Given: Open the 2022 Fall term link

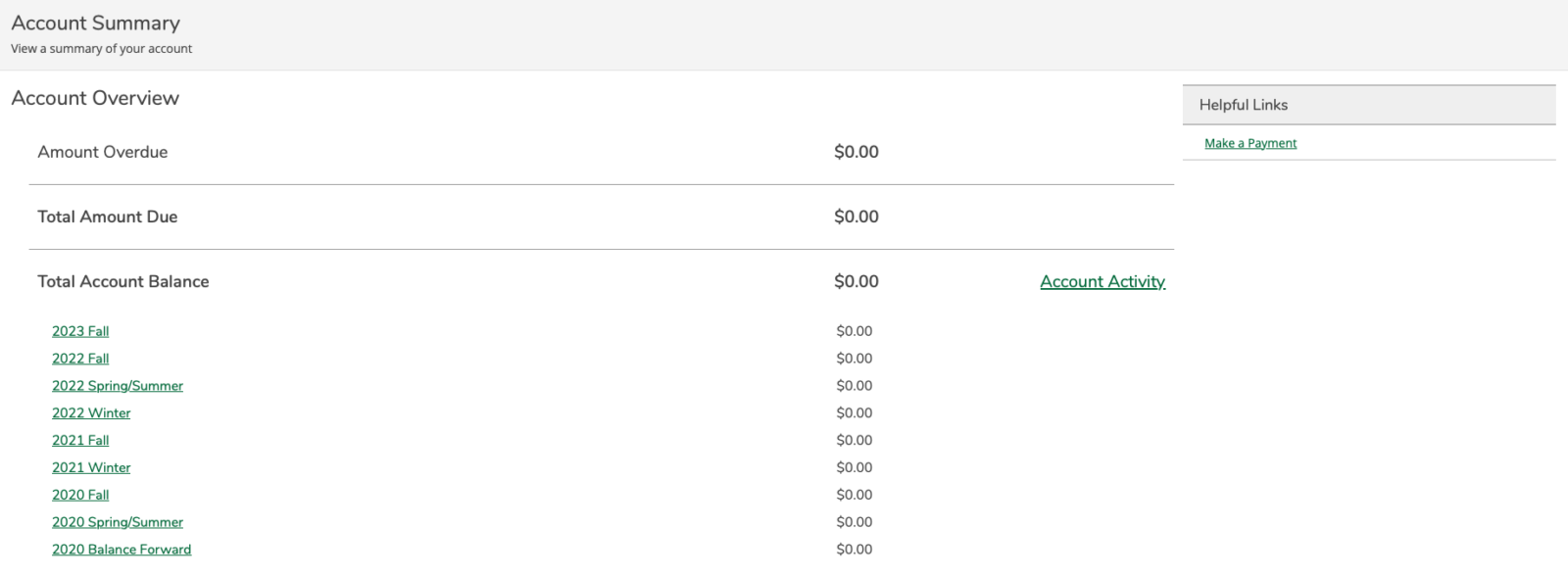Looking at the screenshot, I should [x=80, y=359].
